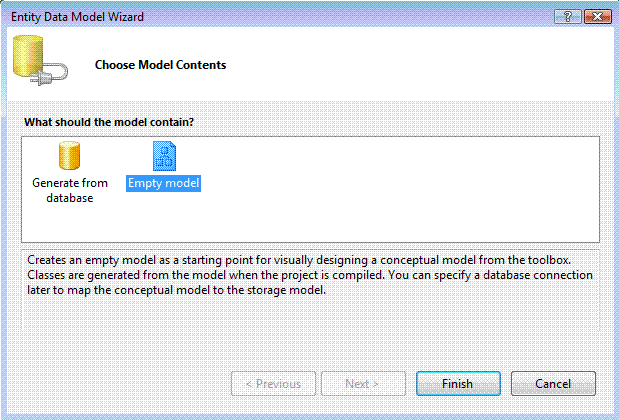Click the disabled Next button

(x=363, y=383)
